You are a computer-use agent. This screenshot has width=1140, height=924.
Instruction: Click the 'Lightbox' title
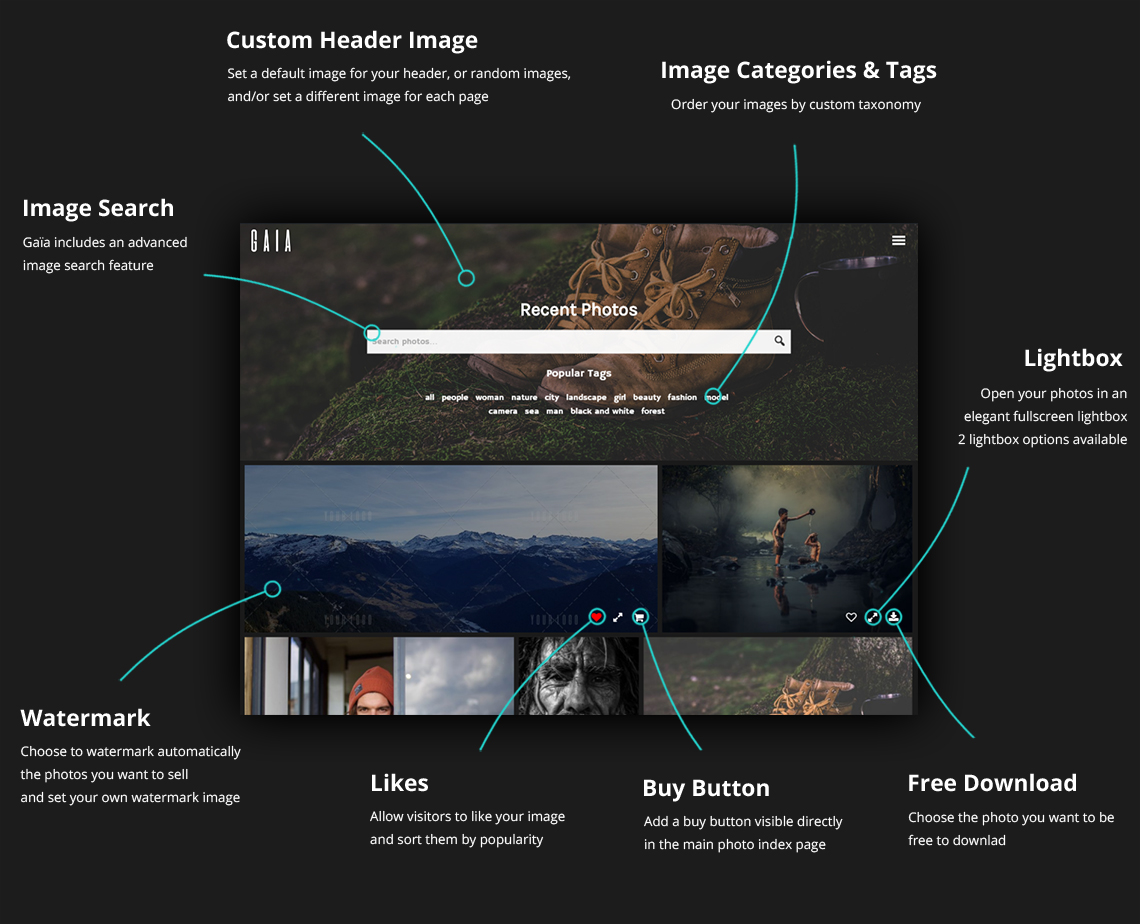pyautogui.click(x=1073, y=358)
